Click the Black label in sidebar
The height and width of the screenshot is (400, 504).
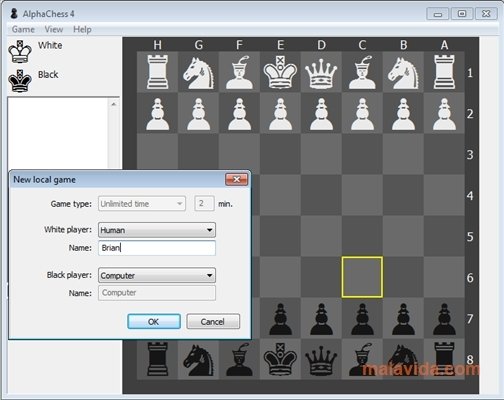click(48, 74)
